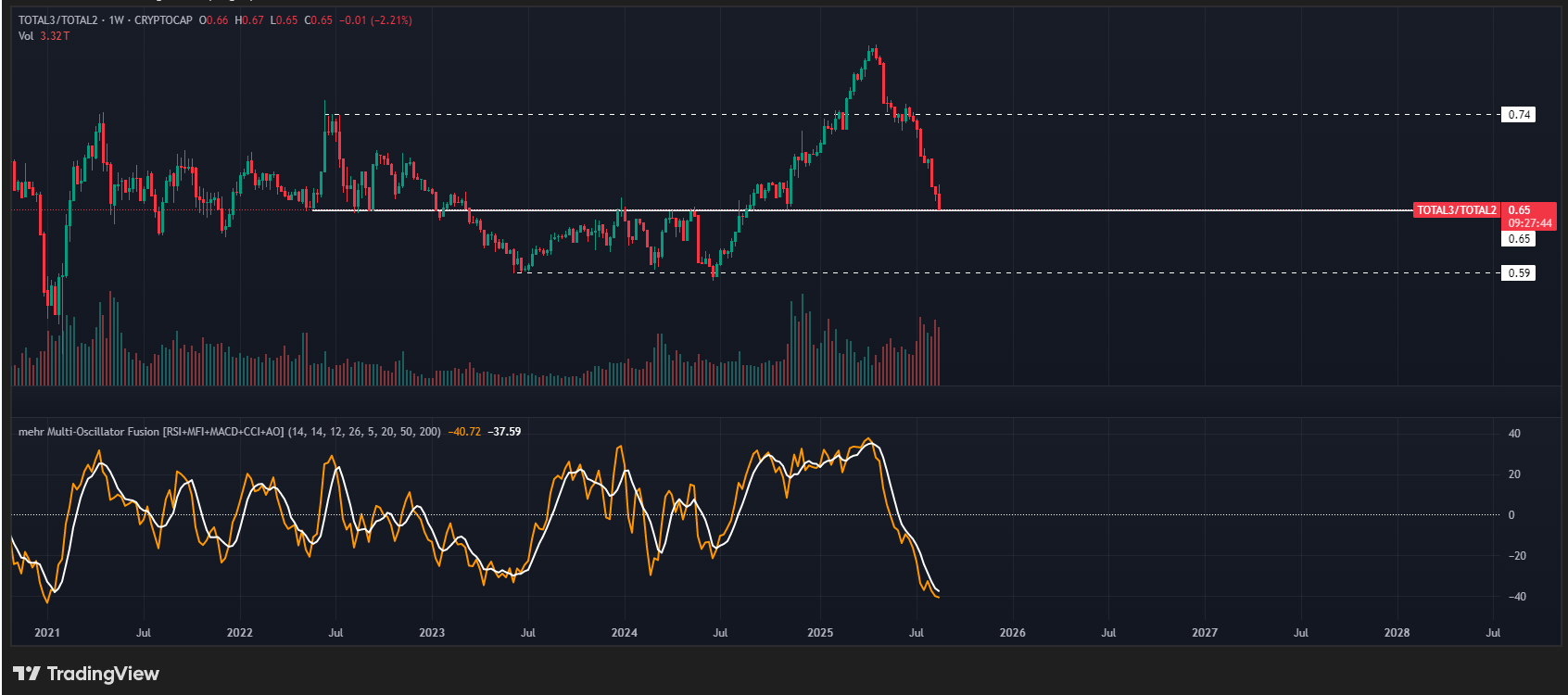Click the 2027 label on the time axis
The image size is (1568, 695).
(1205, 633)
